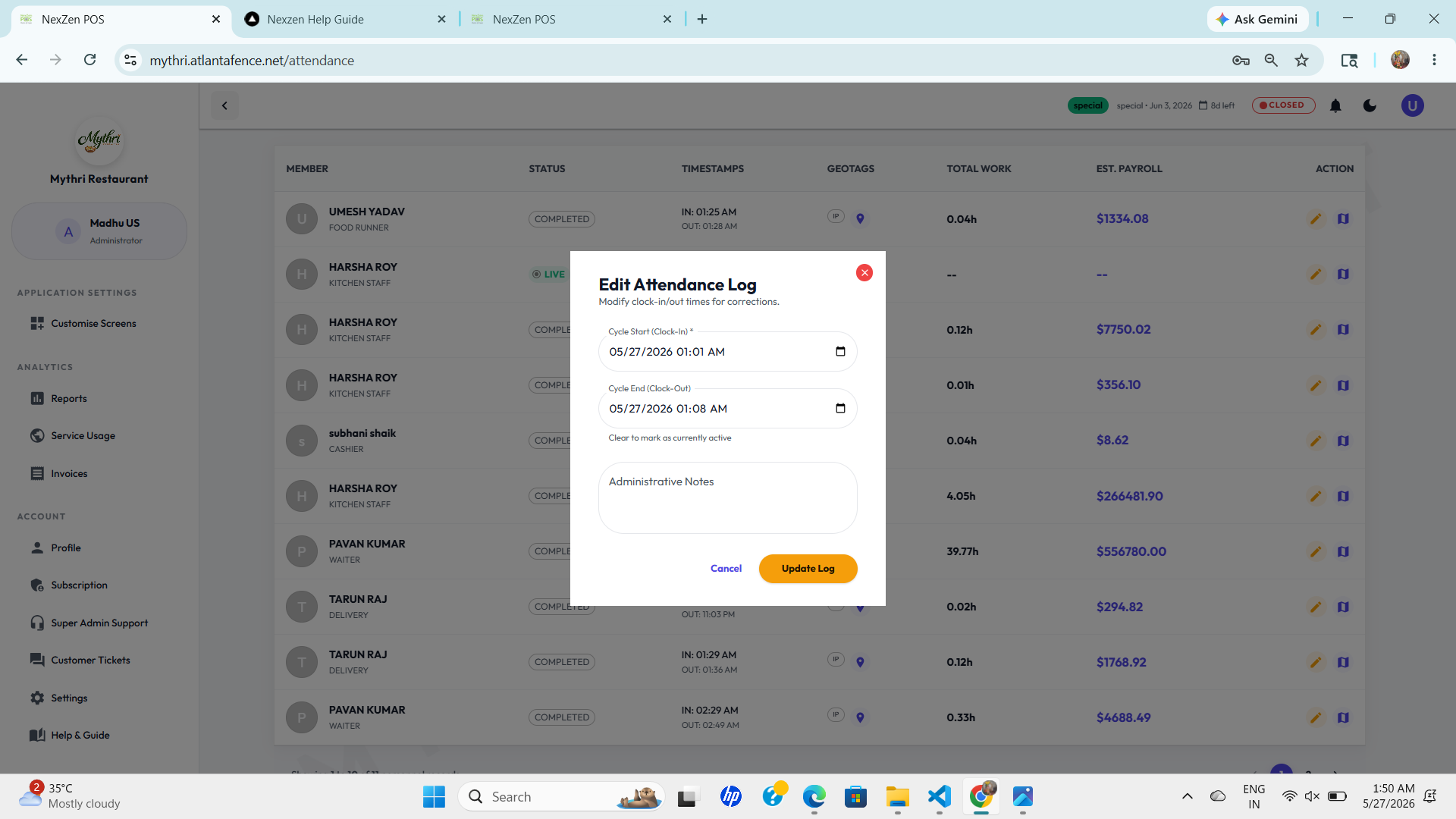The image size is (1456, 819).
Task: Open browser zoom magnifier icon
Action: click(1271, 60)
